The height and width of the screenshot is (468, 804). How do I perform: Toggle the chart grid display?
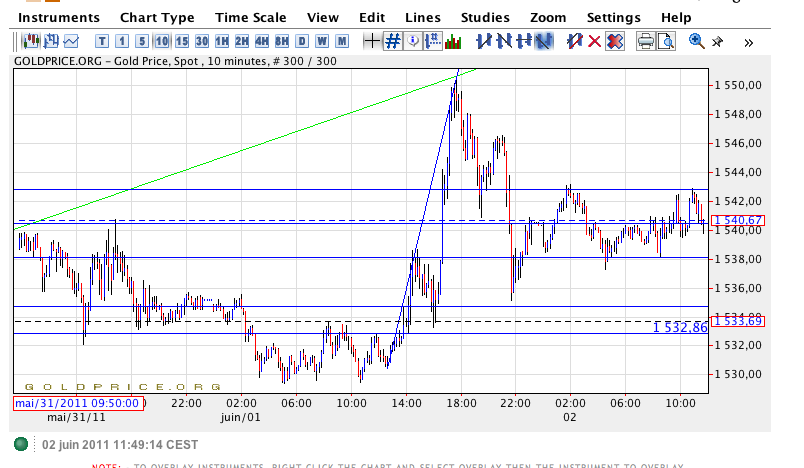click(393, 41)
